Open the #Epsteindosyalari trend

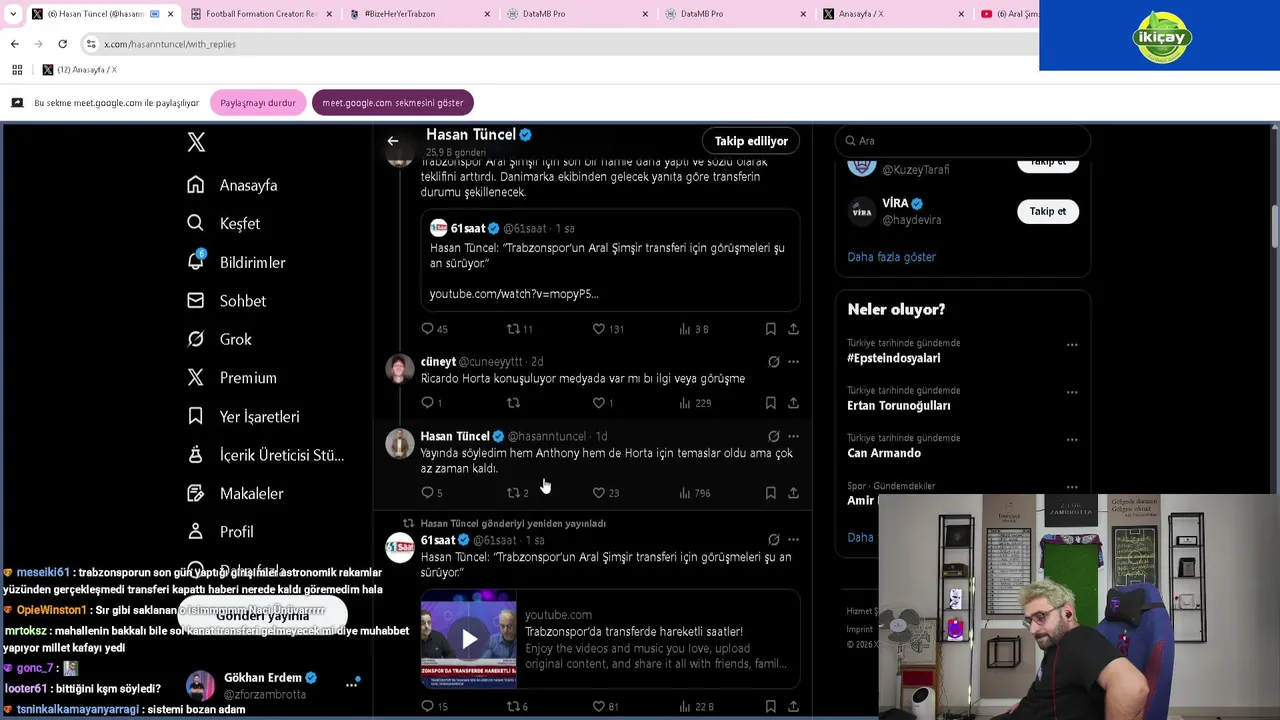[893, 358]
